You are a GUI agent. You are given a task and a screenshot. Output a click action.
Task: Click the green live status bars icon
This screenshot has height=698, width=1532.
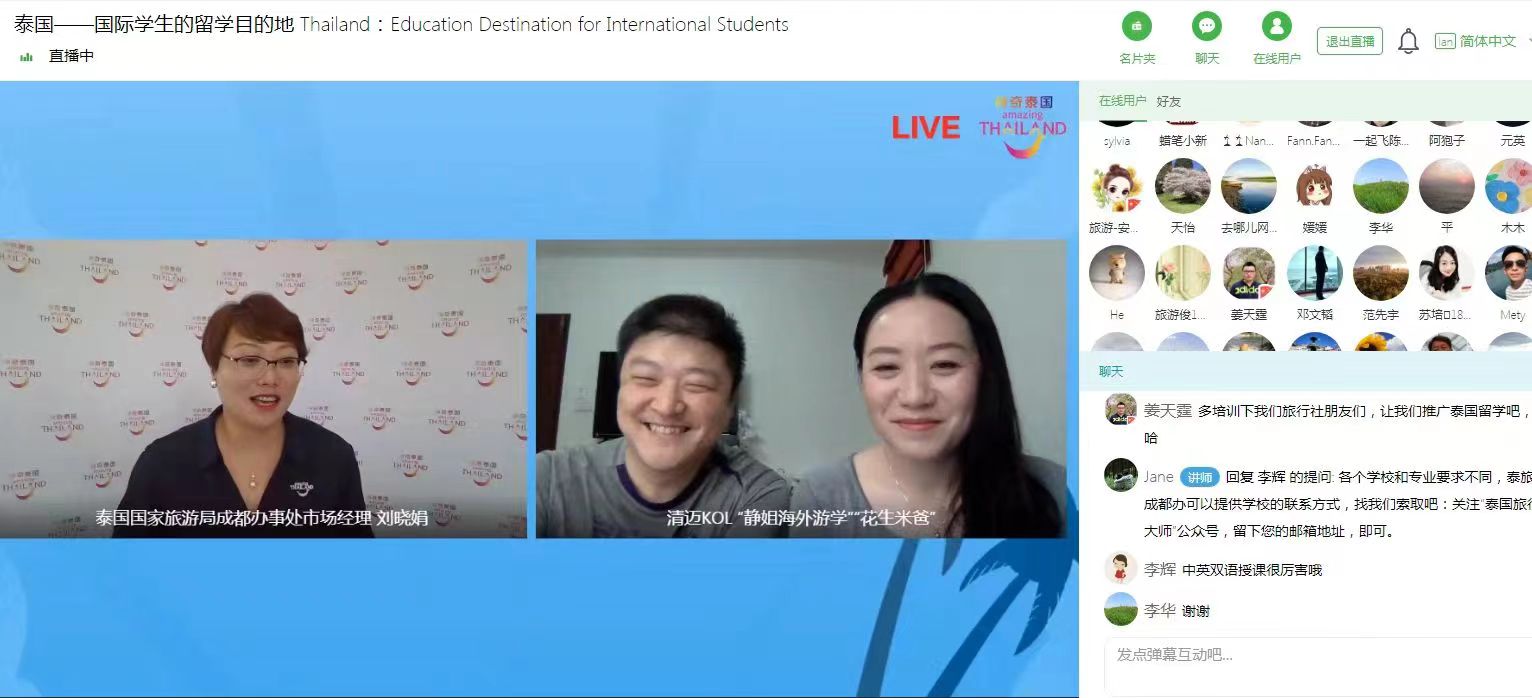pos(26,57)
